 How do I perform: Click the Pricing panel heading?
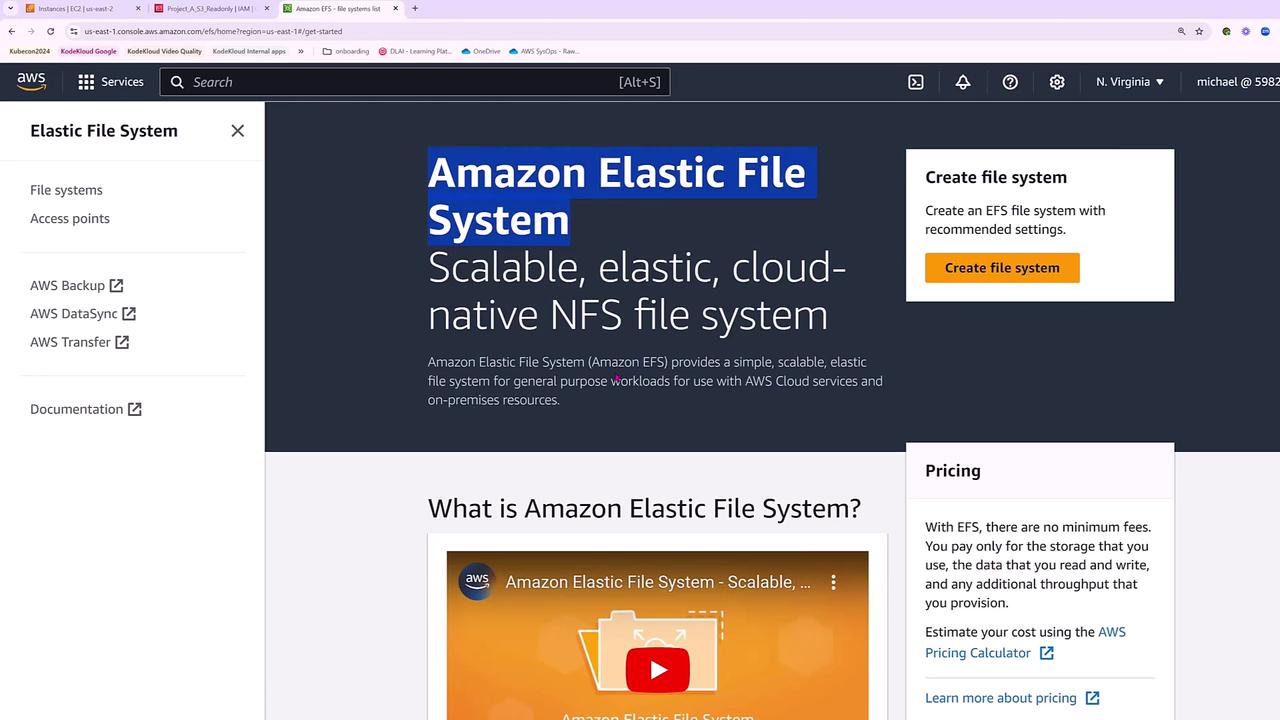[953, 471]
